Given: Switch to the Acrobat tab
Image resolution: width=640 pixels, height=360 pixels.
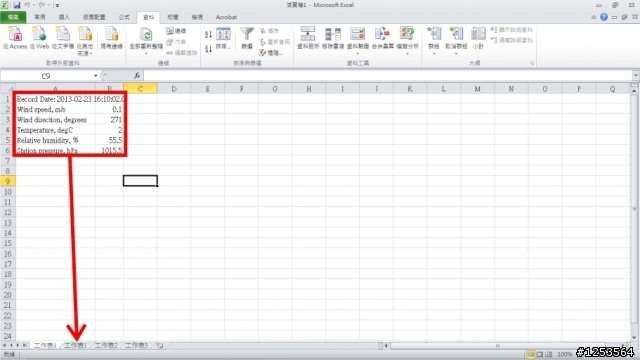Looking at the screenshot, I should pyautogui.click(x=226, y=17).
